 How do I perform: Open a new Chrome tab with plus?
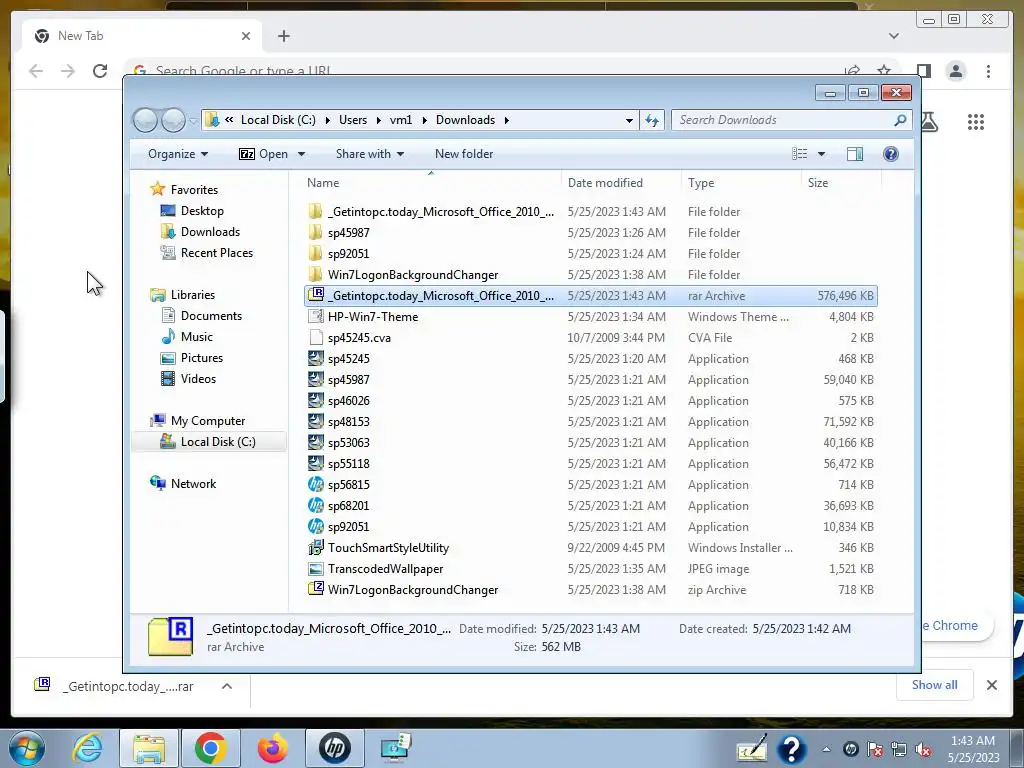coord(283,36)
